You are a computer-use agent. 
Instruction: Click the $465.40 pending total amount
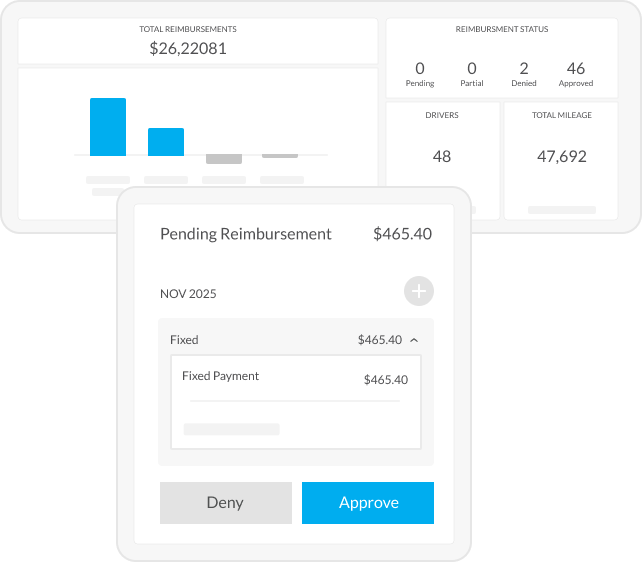[x=402, y=234]
